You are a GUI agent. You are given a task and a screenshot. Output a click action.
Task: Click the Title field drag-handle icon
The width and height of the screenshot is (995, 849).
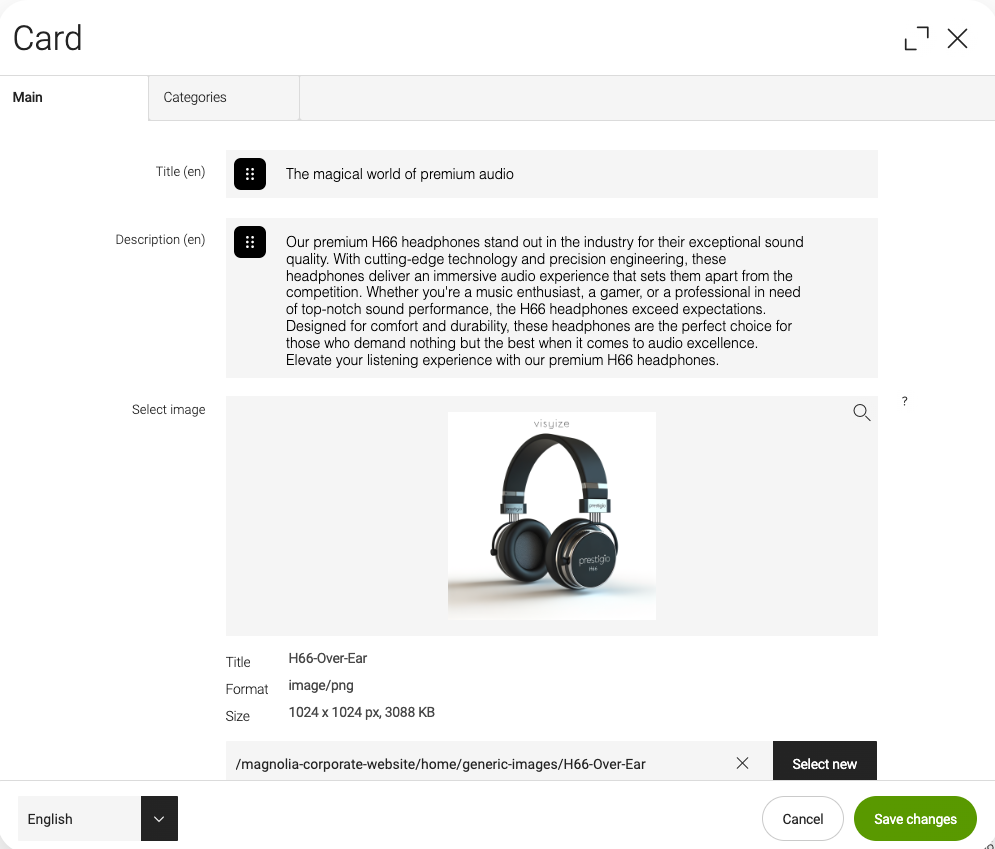tap(250, 174)
